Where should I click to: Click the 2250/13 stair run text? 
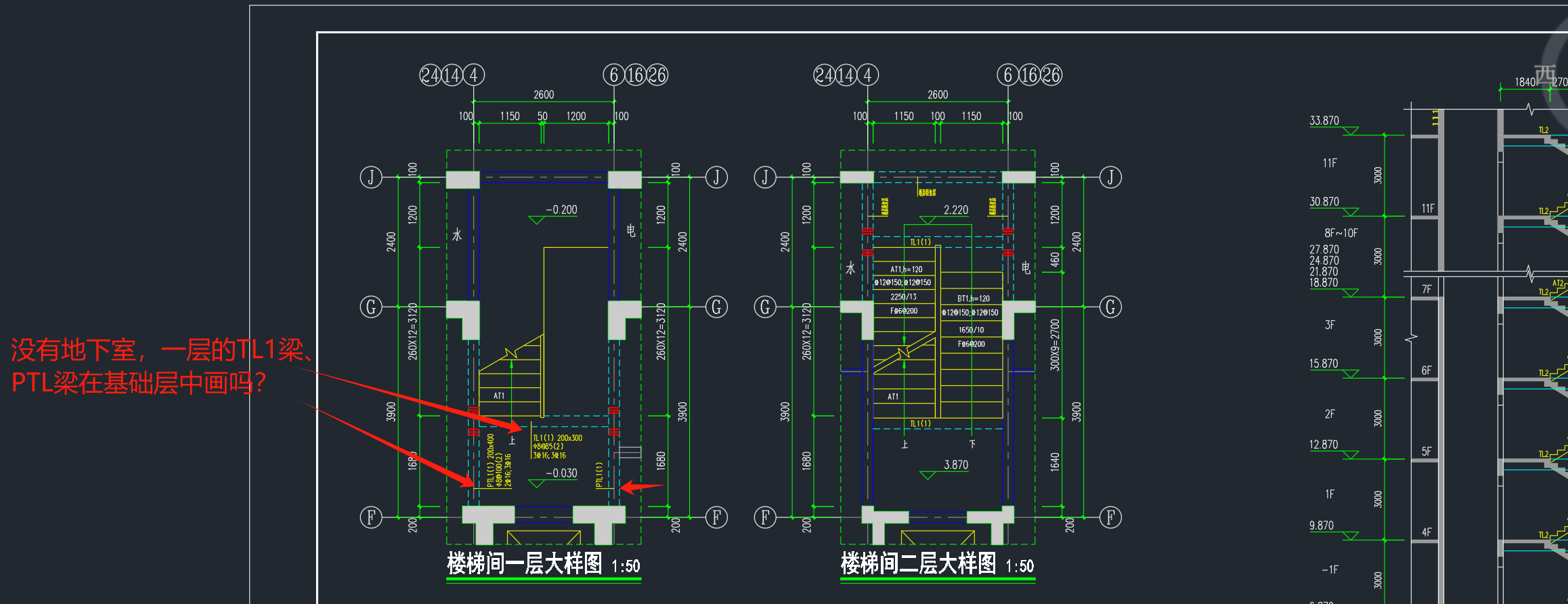coord(903,297)
